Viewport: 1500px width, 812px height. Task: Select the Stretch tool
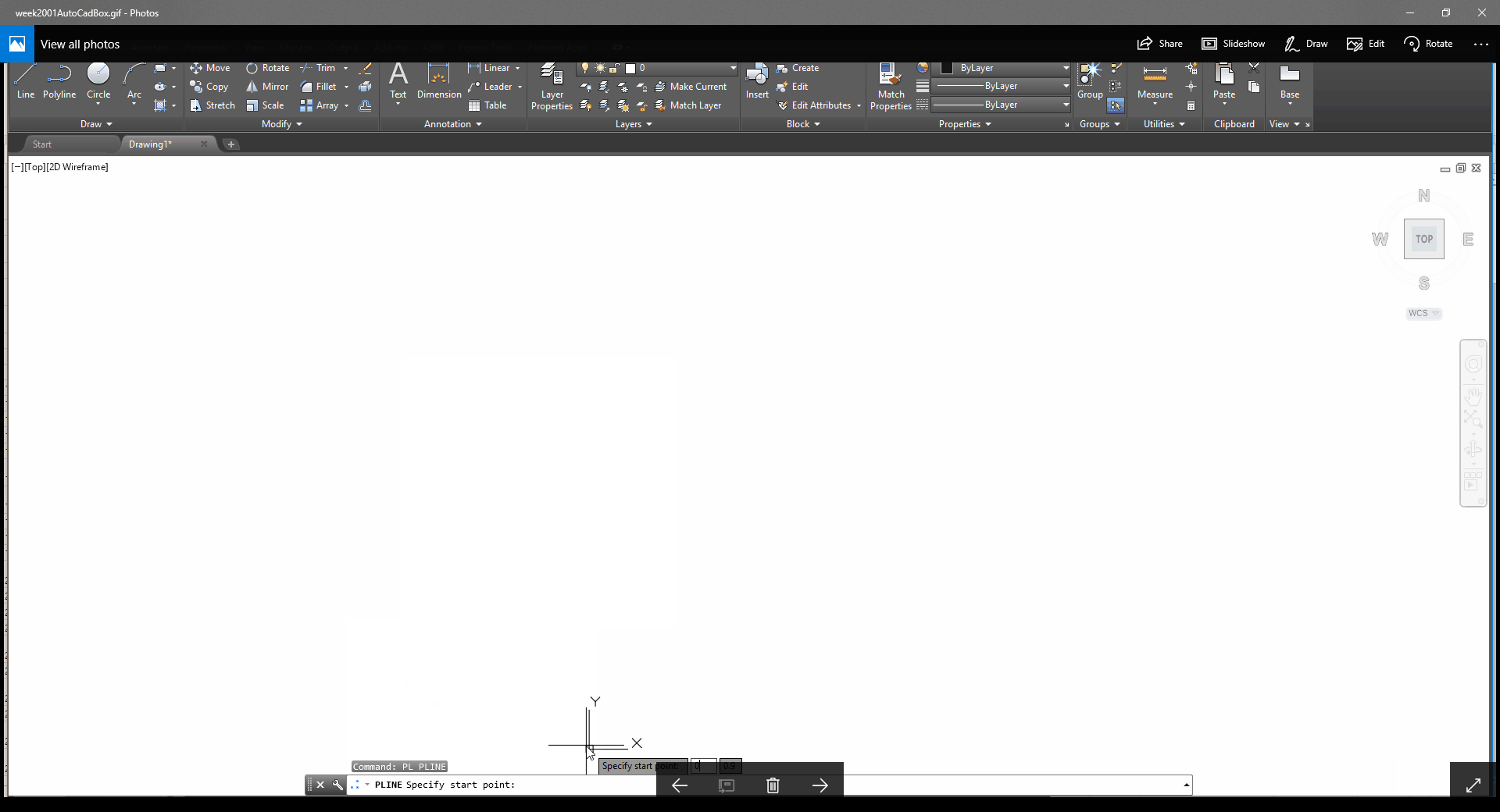coord(212,105)
